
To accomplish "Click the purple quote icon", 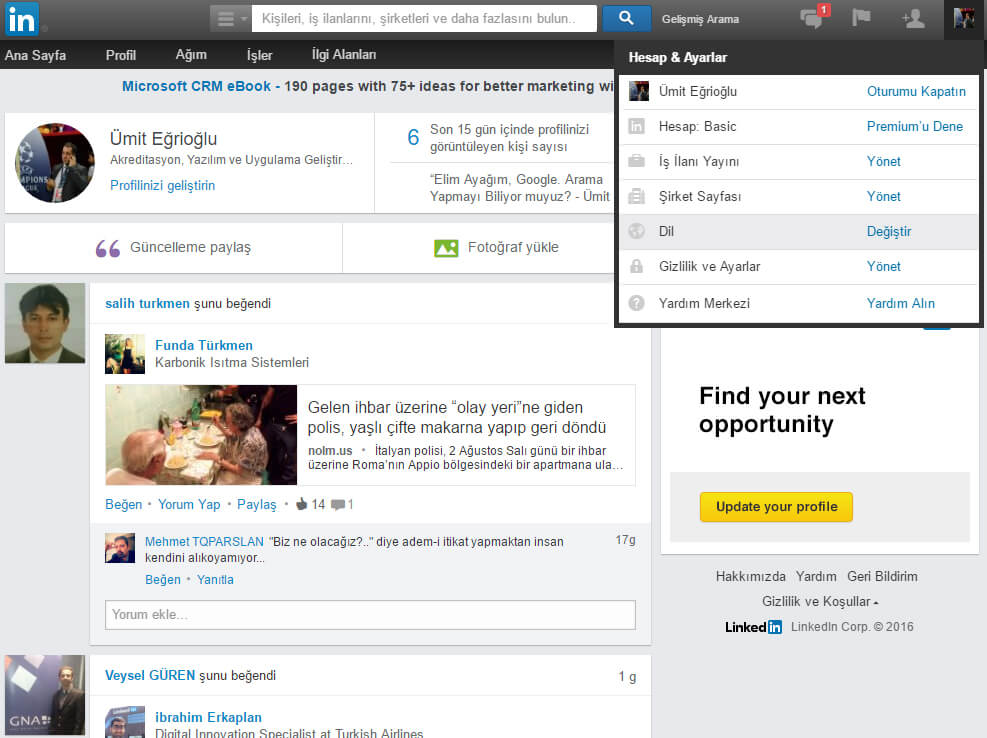I will pos(108,249).
